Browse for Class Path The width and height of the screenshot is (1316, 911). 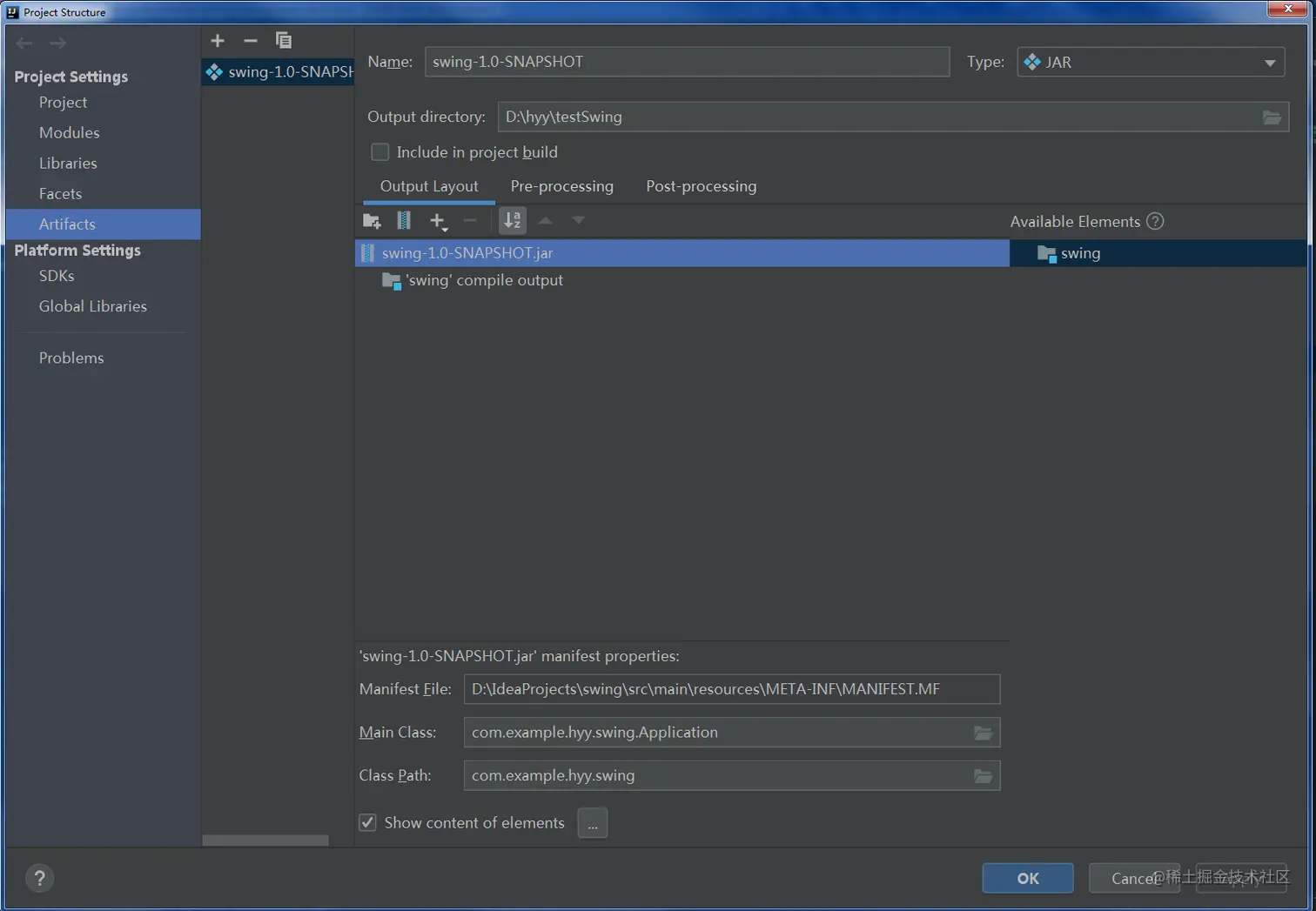coord(983,775)
